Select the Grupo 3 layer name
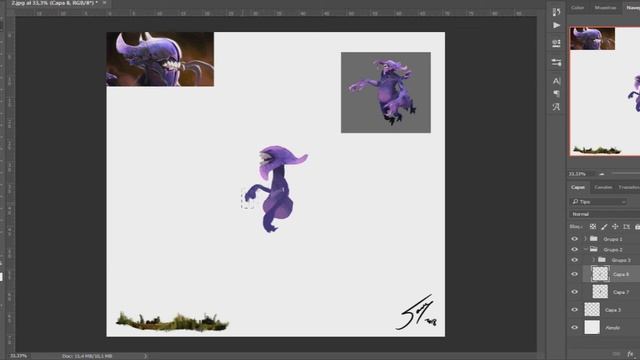640x360 pixels. click(621, 260)
